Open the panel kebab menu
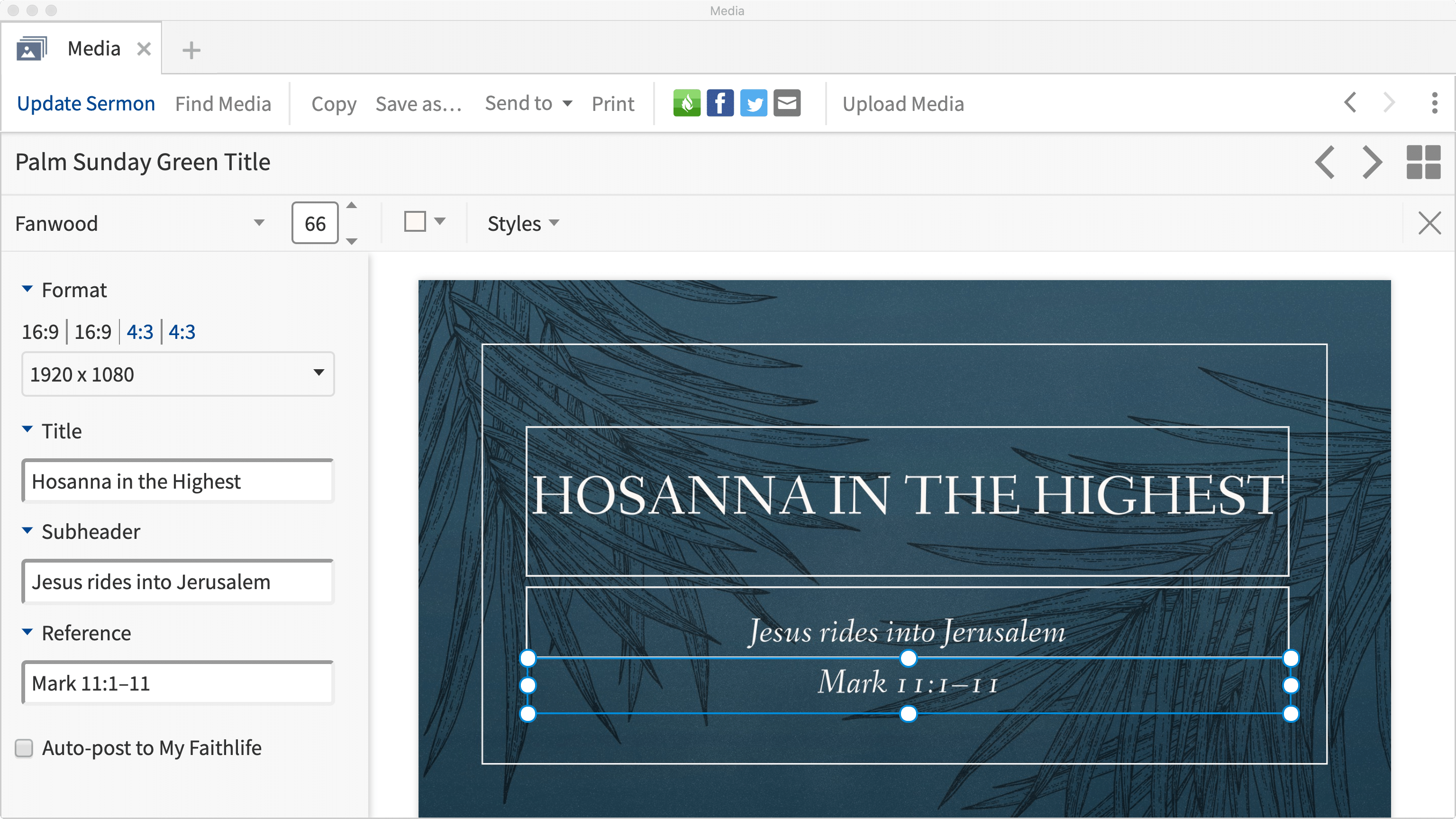 (1435, 103)
